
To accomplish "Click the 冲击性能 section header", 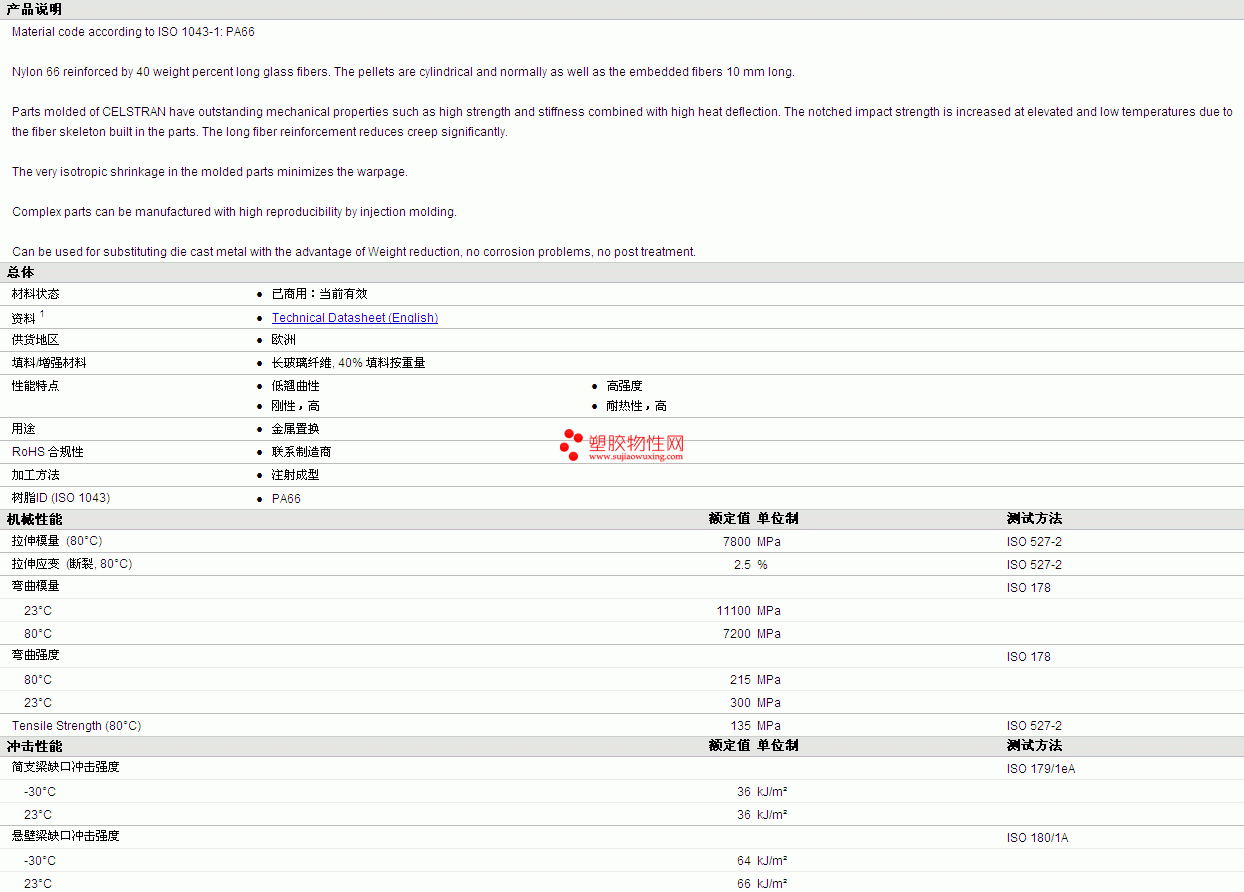I will click(34, 746).
